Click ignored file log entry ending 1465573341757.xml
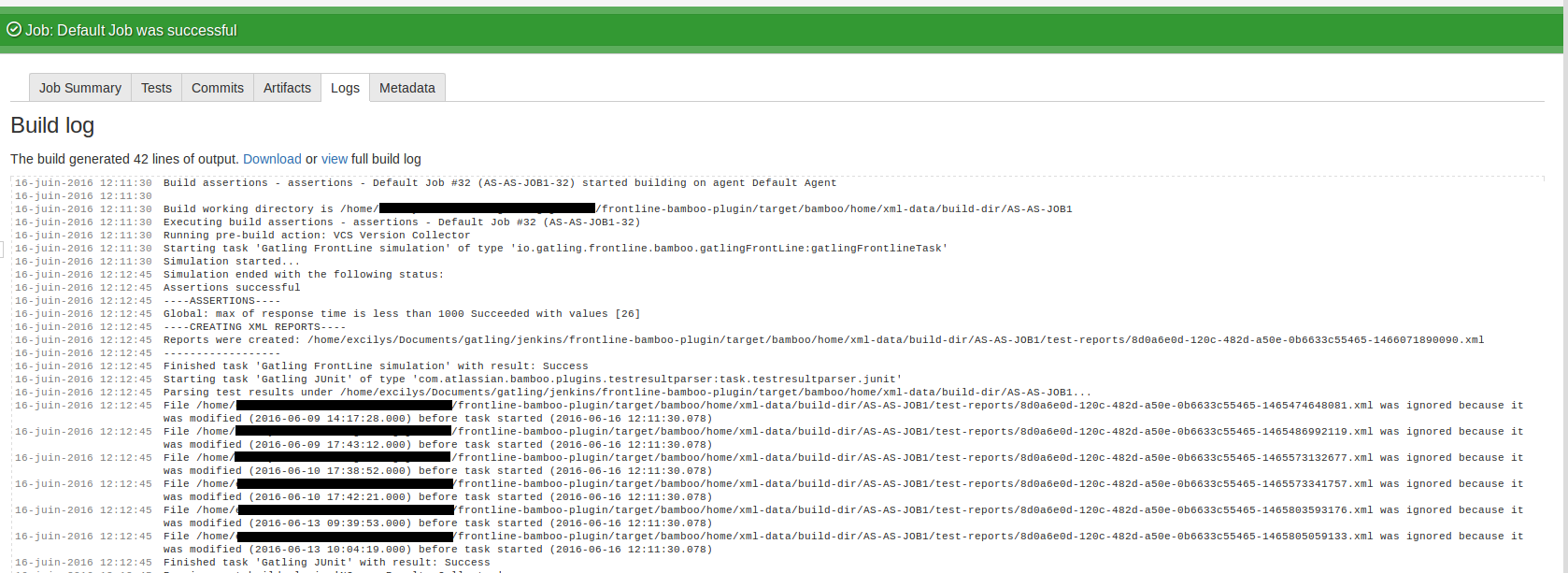 843,491
